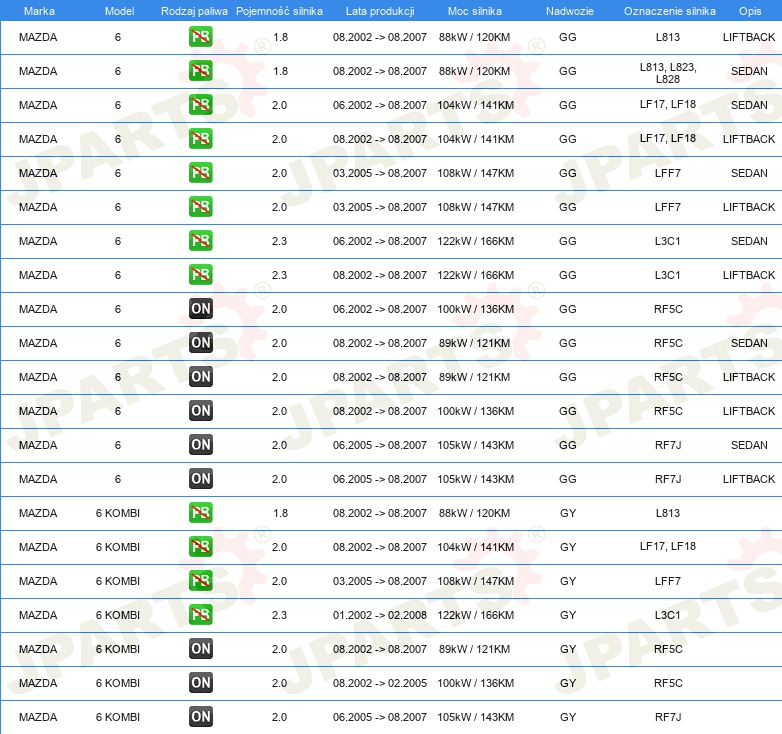Click ON diesel icon in RF7J SEDAN row

click(x=200, y=445)
